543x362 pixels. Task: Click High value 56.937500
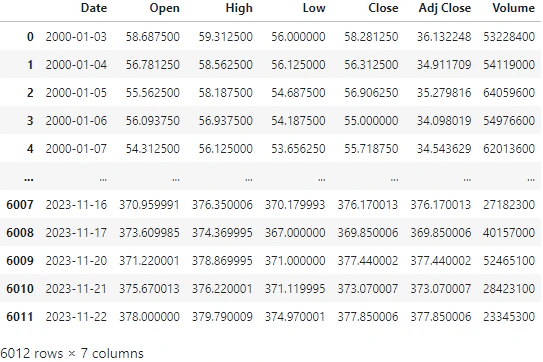point(225,121)
